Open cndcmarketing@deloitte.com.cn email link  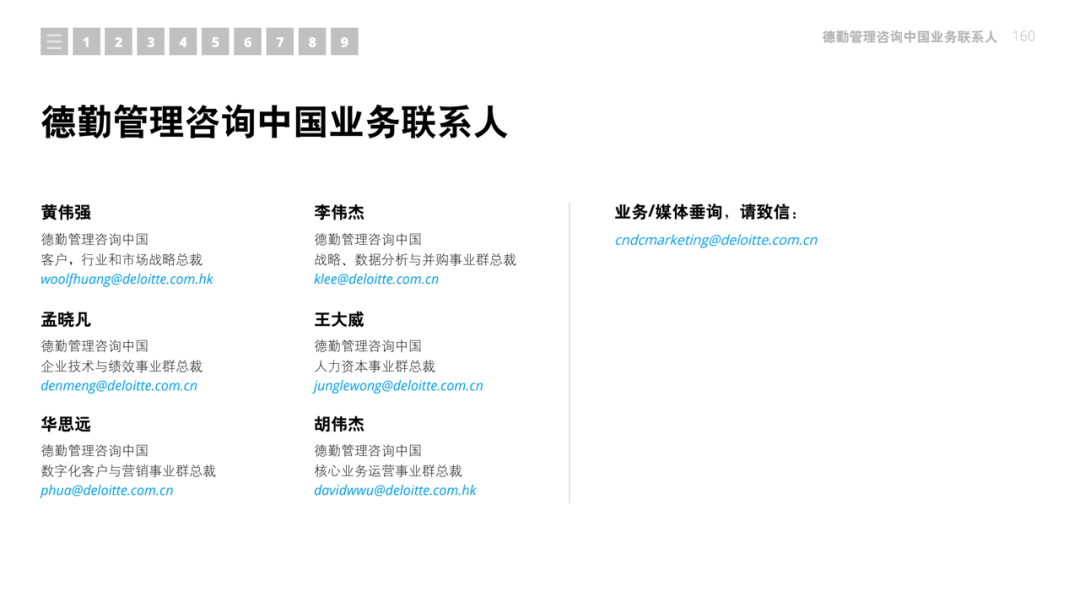tap(716, 240)
